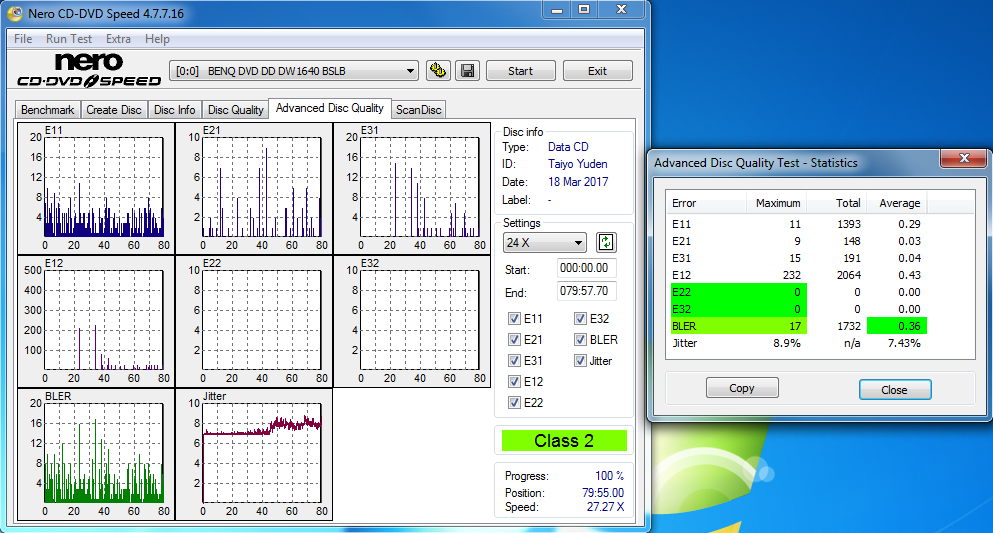Select the E21 row in Statistics table
The width and height of the screenshot is (993, 533).
(797, 241)
